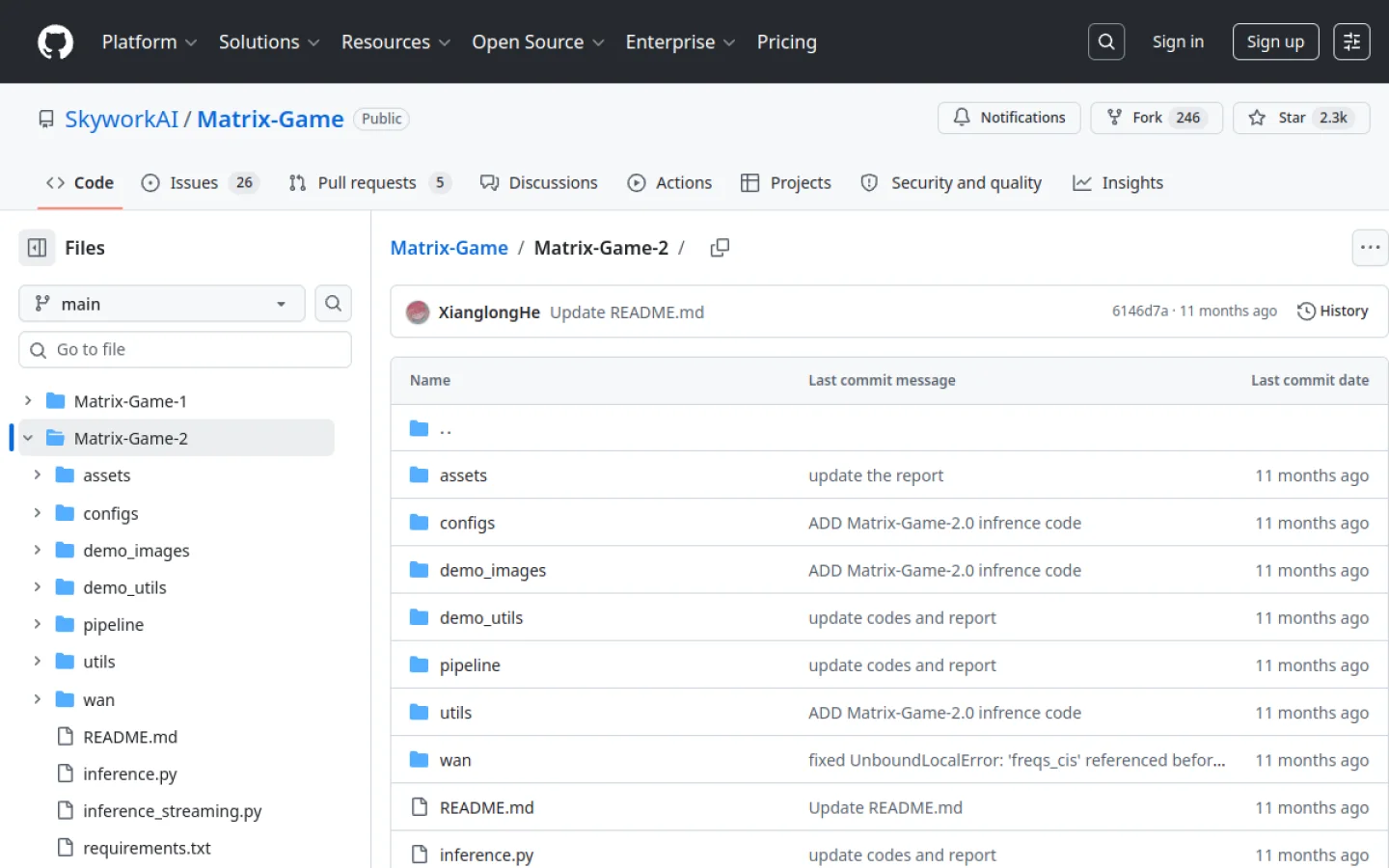1389x868 pixels.
Task: Fork the repository
Action: coord(1157,118)
